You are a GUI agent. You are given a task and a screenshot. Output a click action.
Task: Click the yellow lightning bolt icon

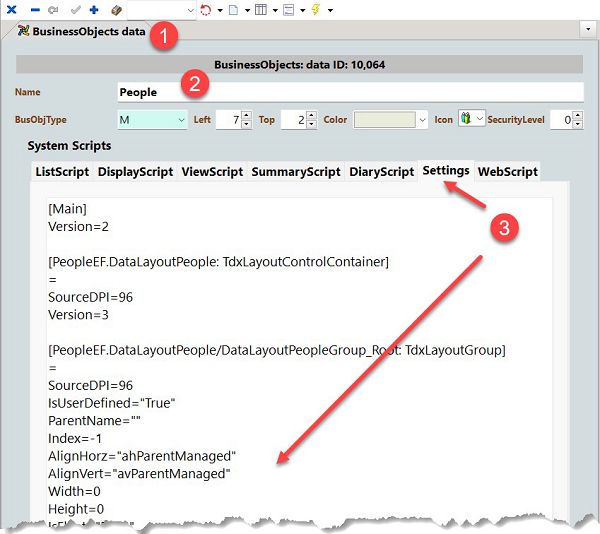pyautogui.click(x=316, y=10)
